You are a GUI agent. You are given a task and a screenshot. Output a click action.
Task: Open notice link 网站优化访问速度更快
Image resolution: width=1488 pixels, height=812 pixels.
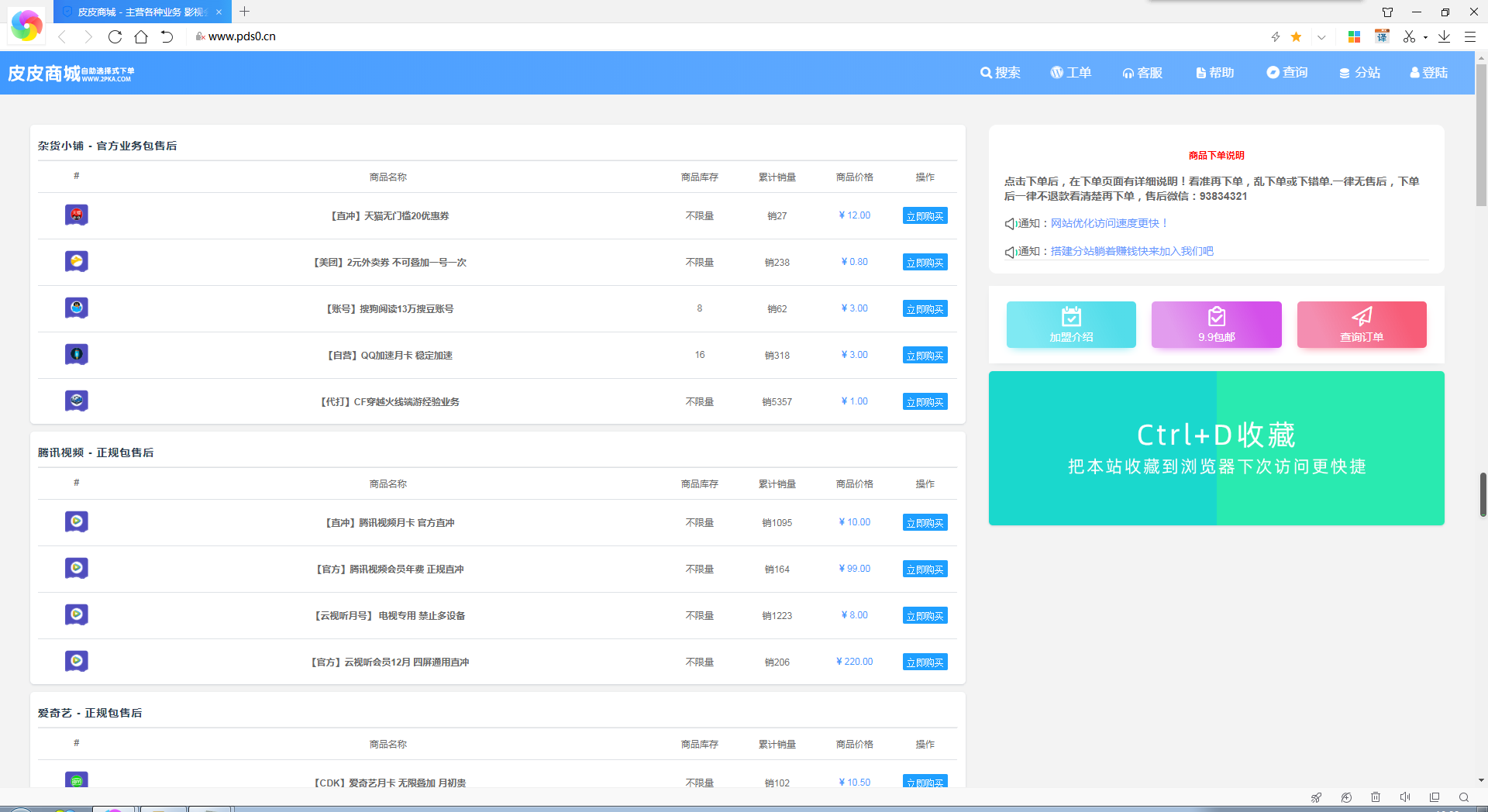click(x=1109, y=223)
